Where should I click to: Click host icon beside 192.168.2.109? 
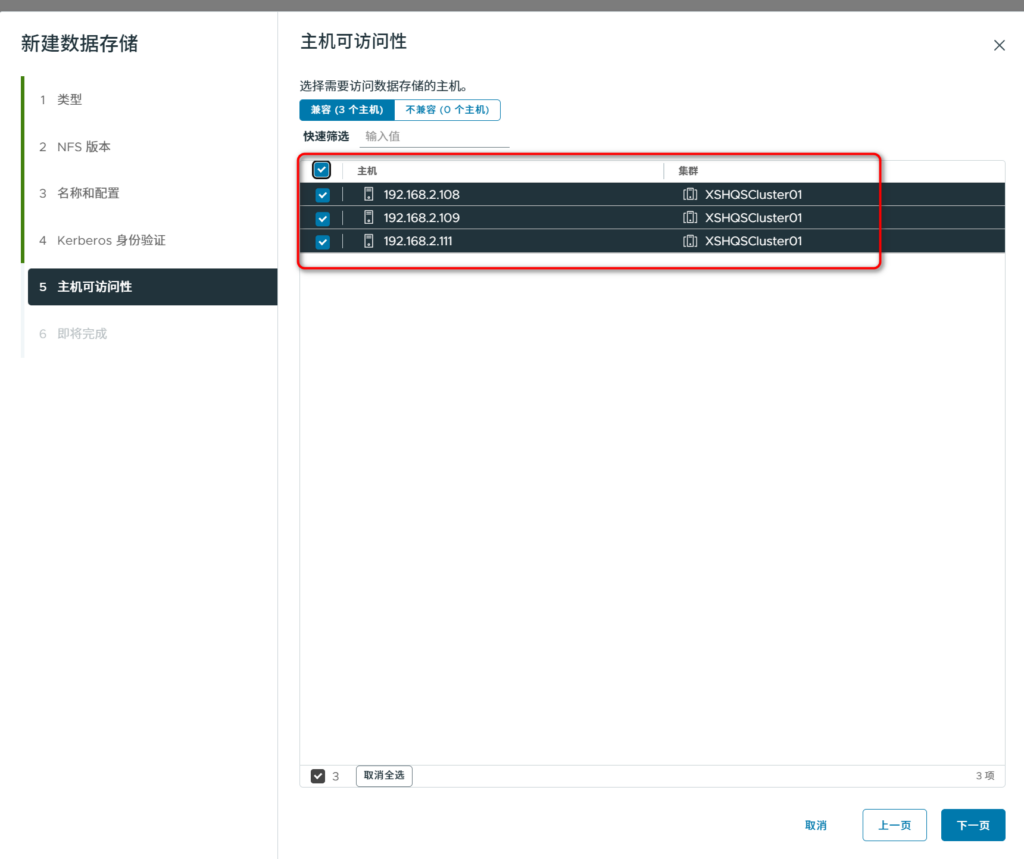[368, 218]
